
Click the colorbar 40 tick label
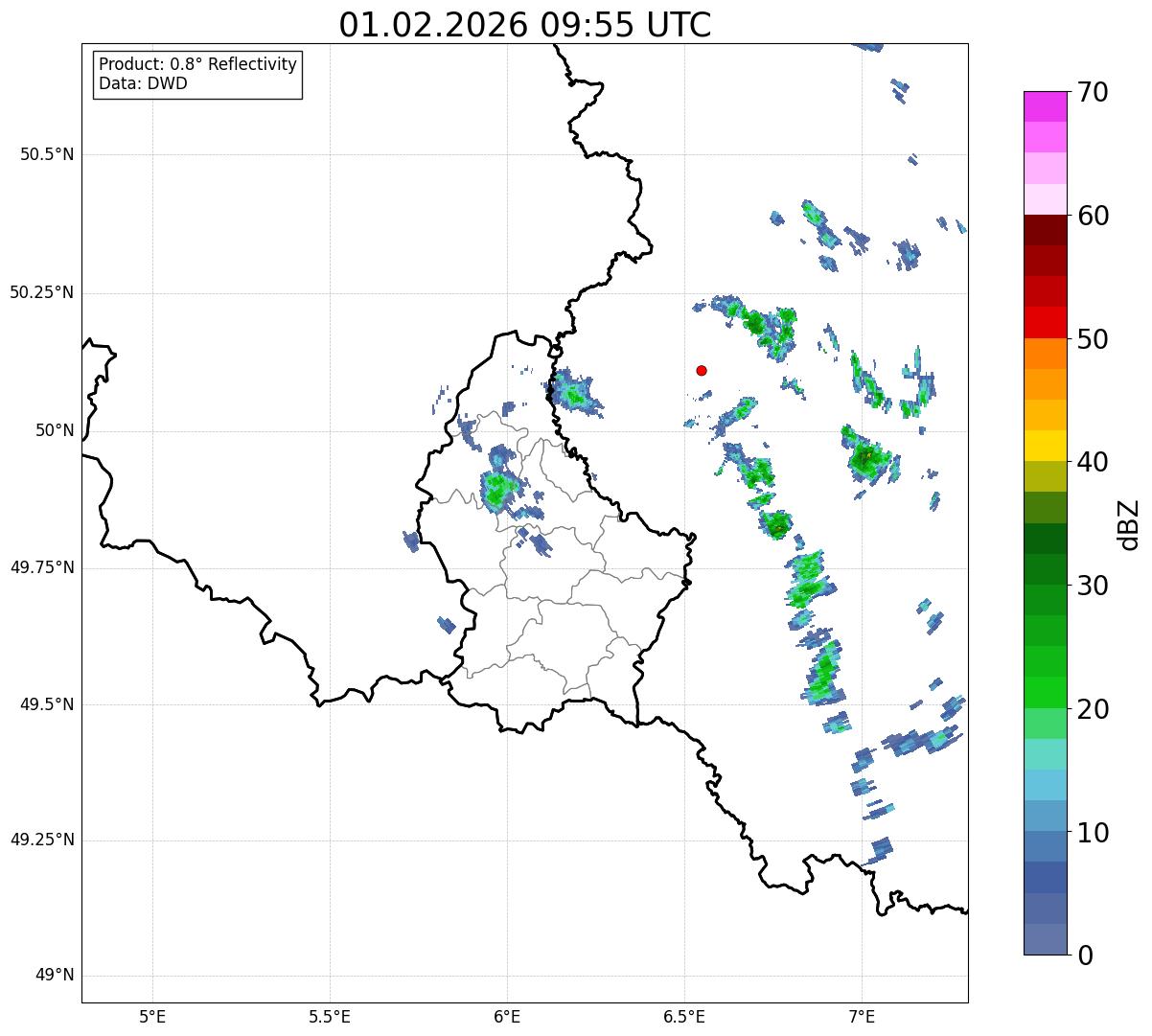pos(1093,462)
